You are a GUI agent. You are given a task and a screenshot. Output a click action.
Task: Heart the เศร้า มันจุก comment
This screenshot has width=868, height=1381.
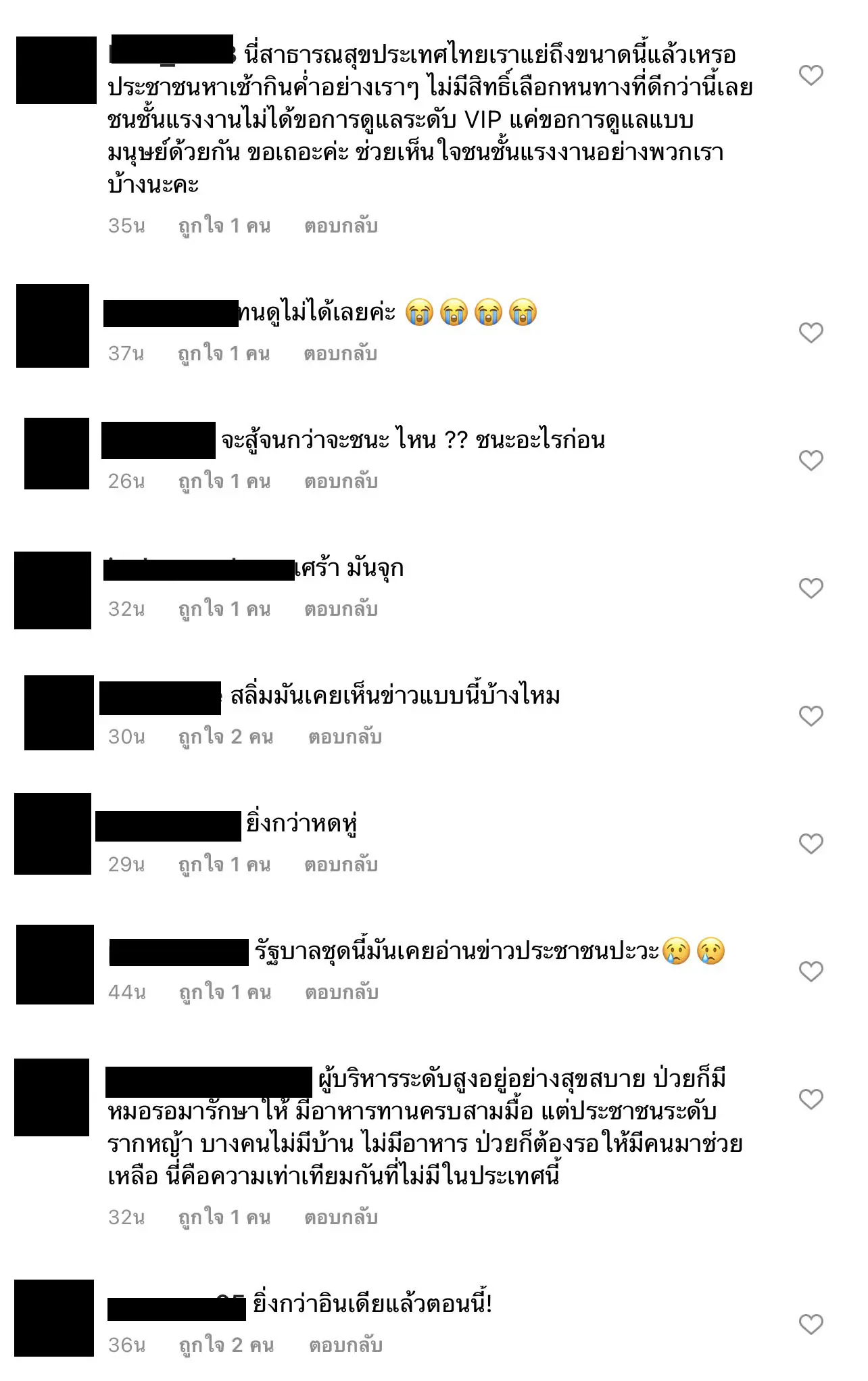(x=811, y=588)
